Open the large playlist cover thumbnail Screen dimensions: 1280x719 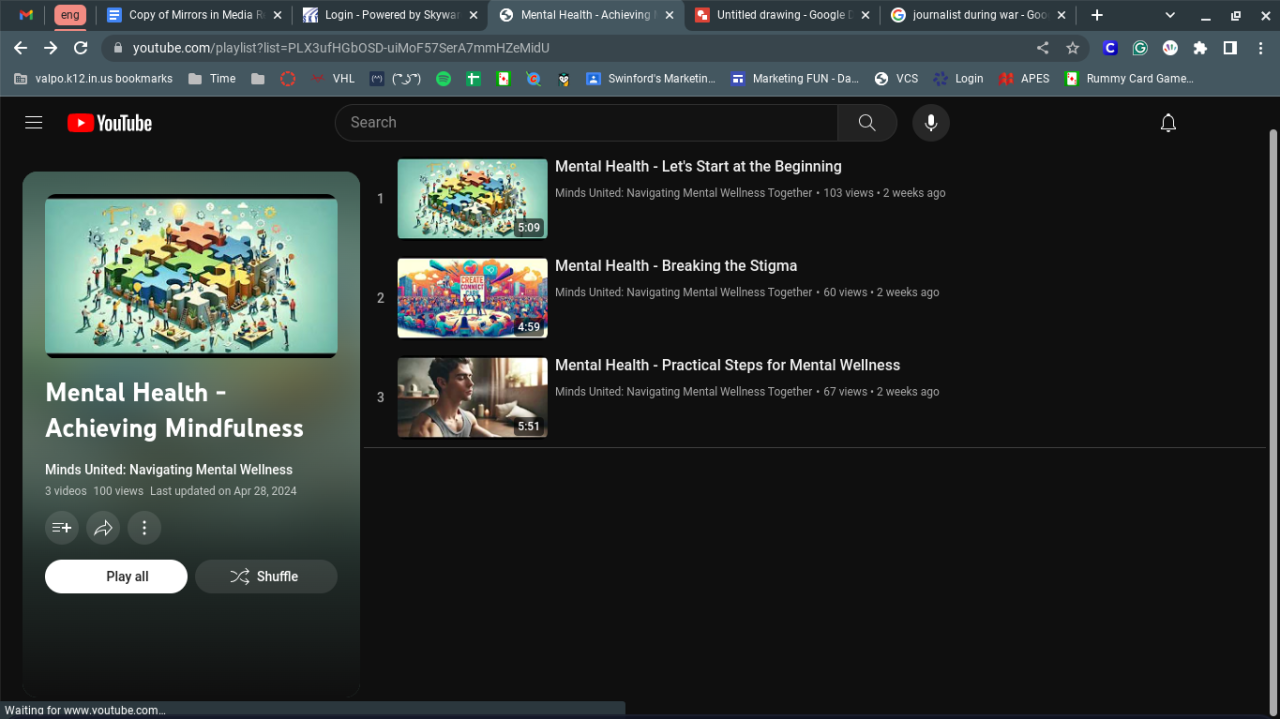pyautogui.click(x=191, y=276)
